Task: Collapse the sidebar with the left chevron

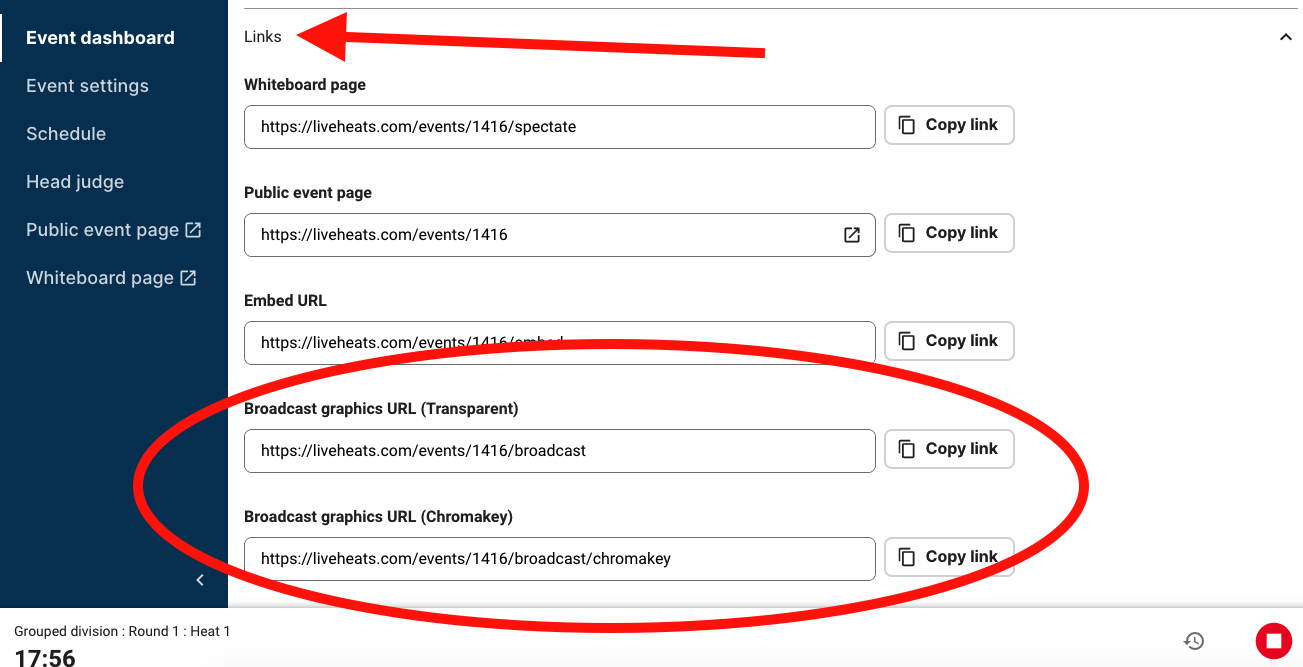Action: [200, 580]
